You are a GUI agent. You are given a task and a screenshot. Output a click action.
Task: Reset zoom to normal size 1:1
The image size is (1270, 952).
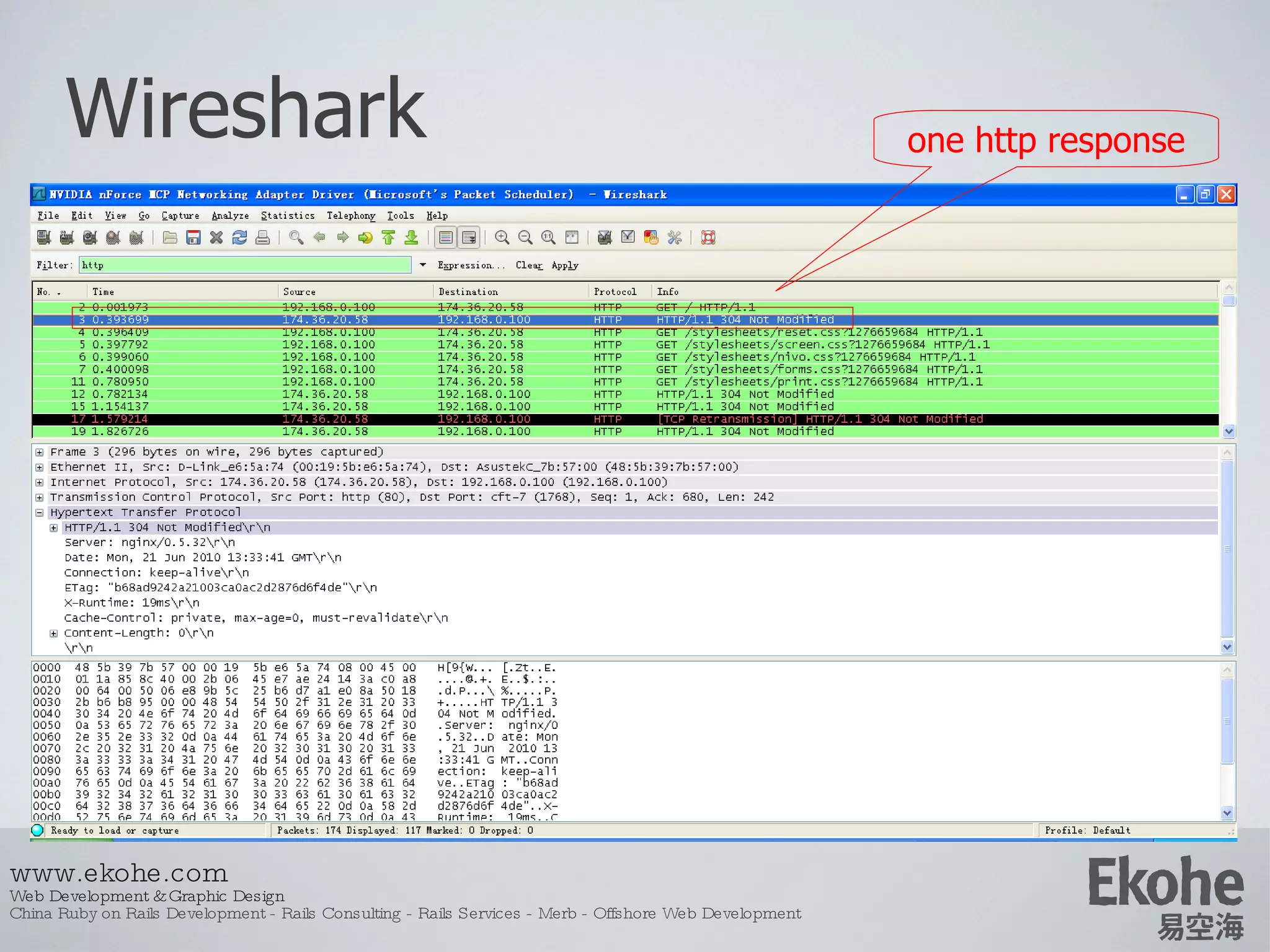coord(548,237)
